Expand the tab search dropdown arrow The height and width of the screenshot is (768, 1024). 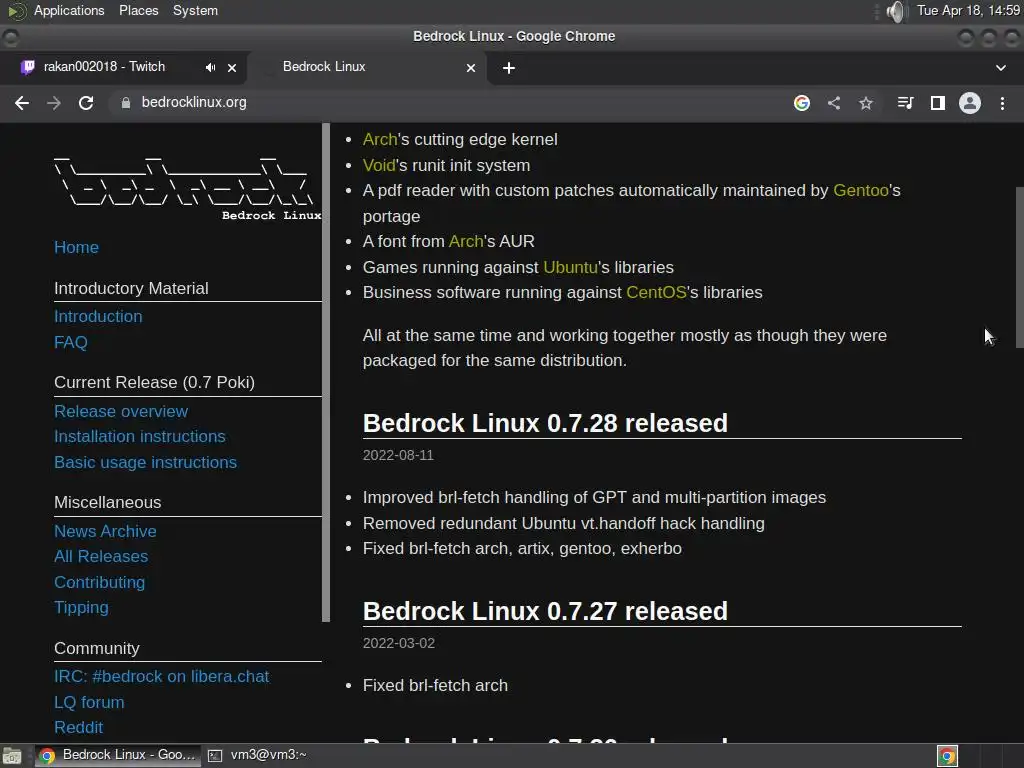pyautogui.click(x=1000, y=68)
